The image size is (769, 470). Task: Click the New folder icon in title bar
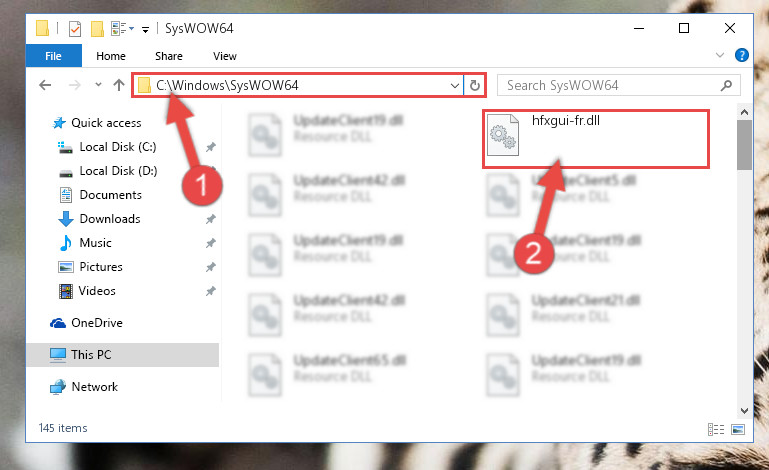pyautogui.click(x=97, y=29)
